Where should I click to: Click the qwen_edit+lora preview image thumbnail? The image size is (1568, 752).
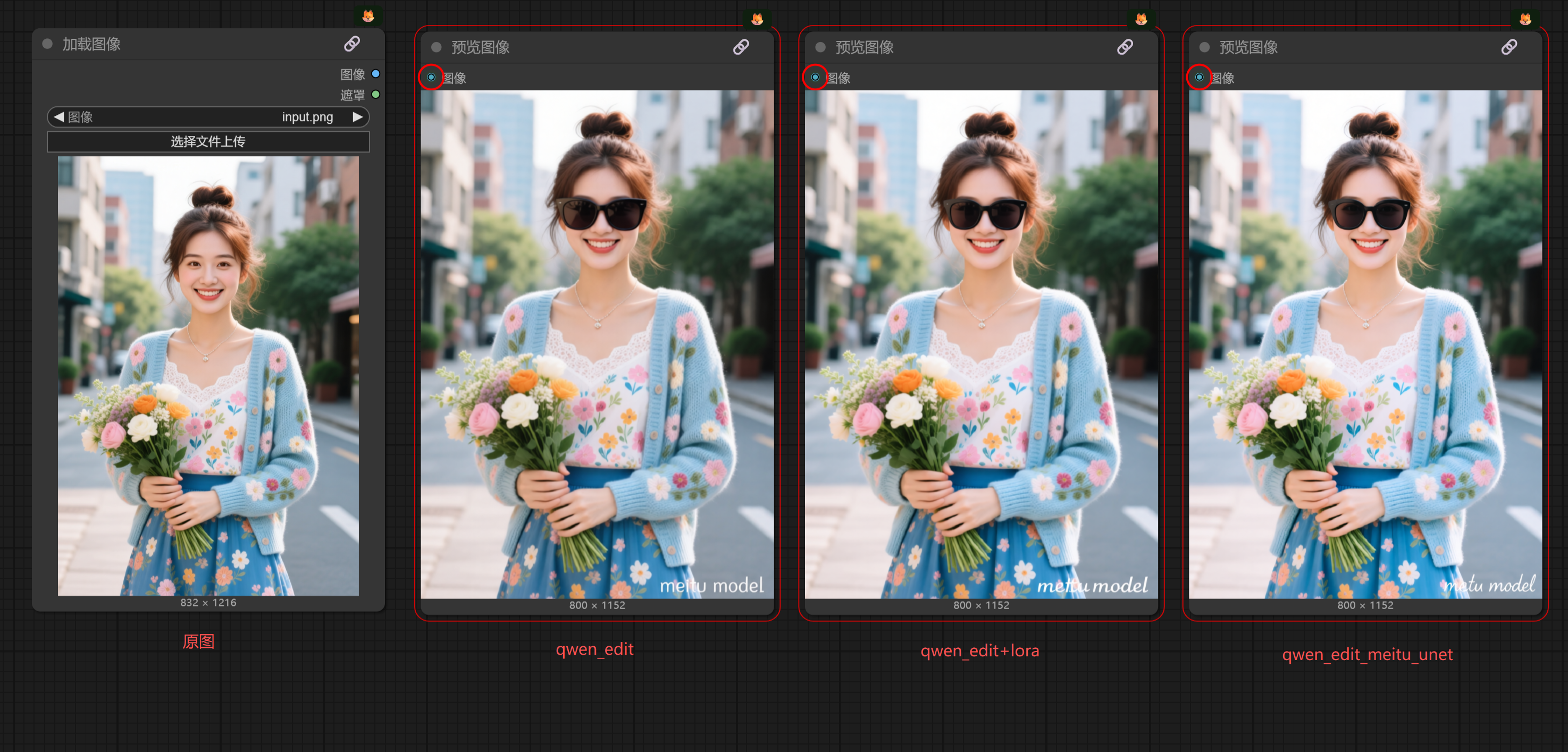click(x=980, y=344)
